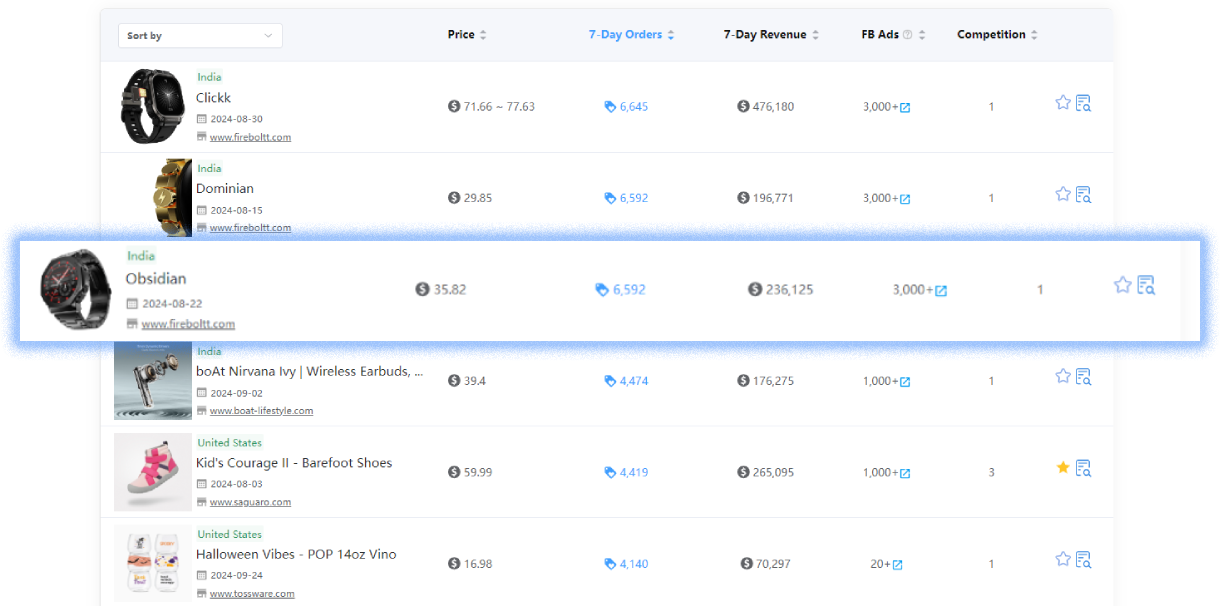The image size is (1220, 606).
Task: Sort by the 7-Day Revenue column header
Action: pos(771,35)
